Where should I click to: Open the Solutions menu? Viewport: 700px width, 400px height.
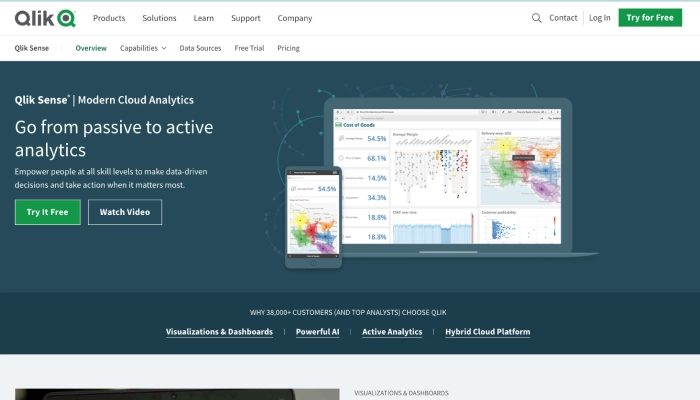coord(159,18)
